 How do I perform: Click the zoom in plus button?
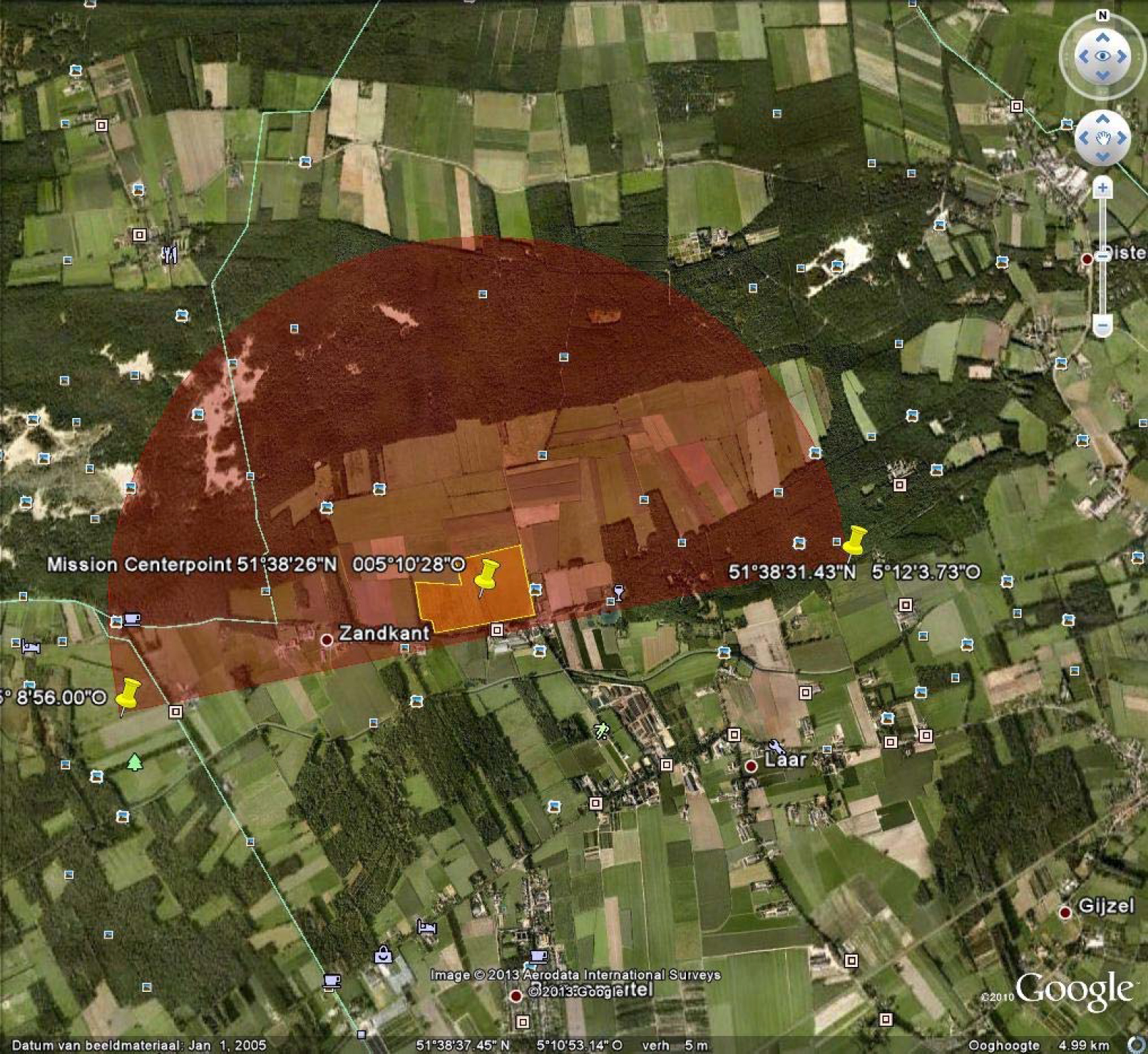(x=1102, y=189)
